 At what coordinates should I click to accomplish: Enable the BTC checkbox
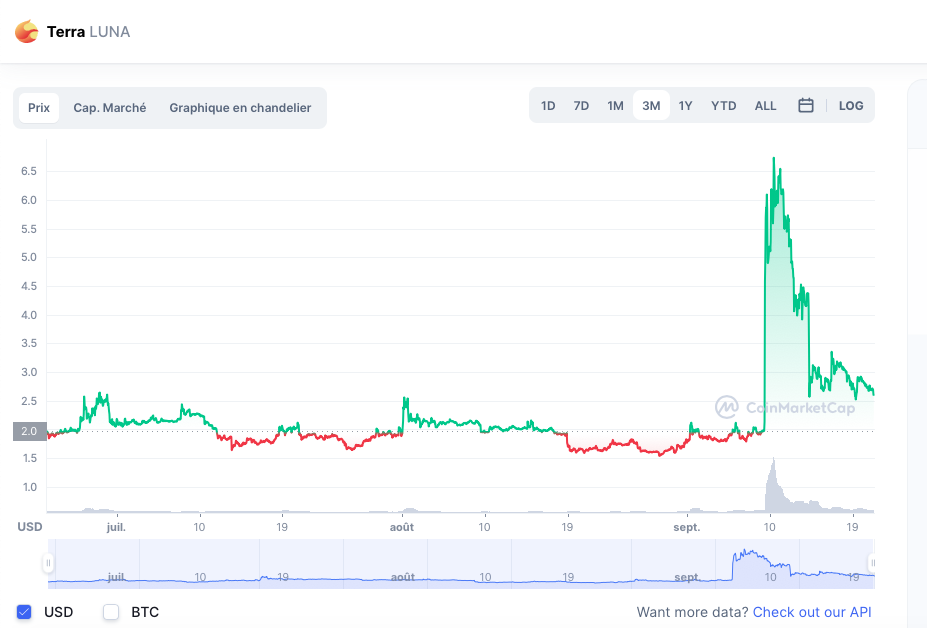[111, 612]
